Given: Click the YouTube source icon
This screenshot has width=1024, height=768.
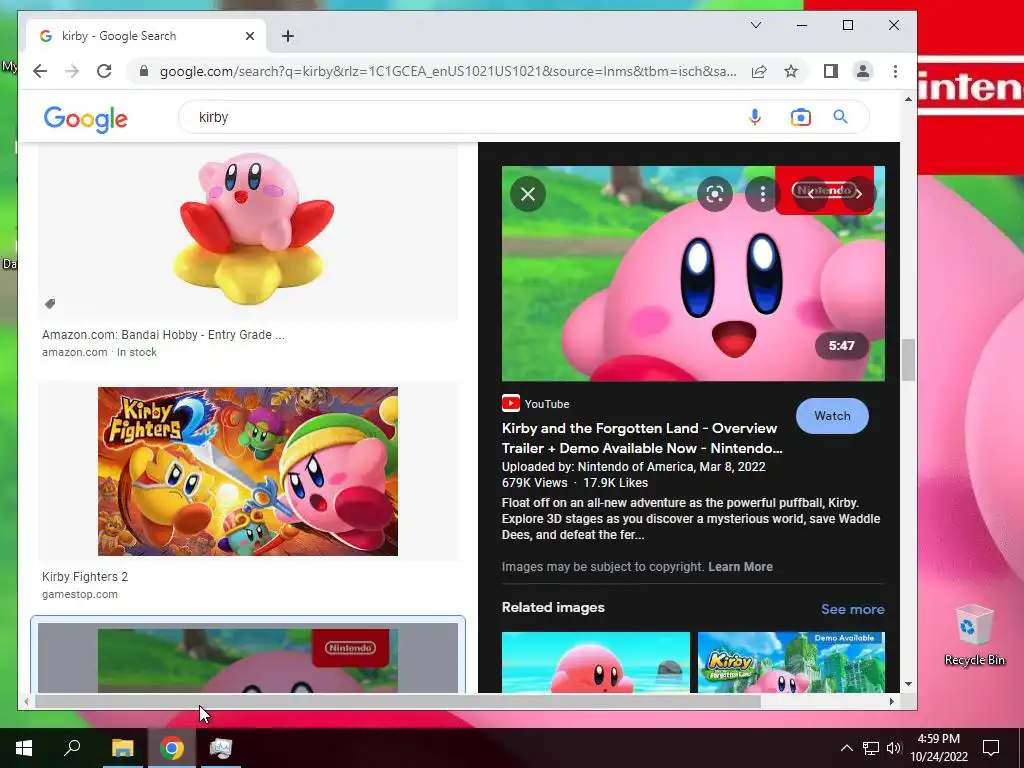Looking at the screenshot, I should pyautogui.click(x=511, y=404).
